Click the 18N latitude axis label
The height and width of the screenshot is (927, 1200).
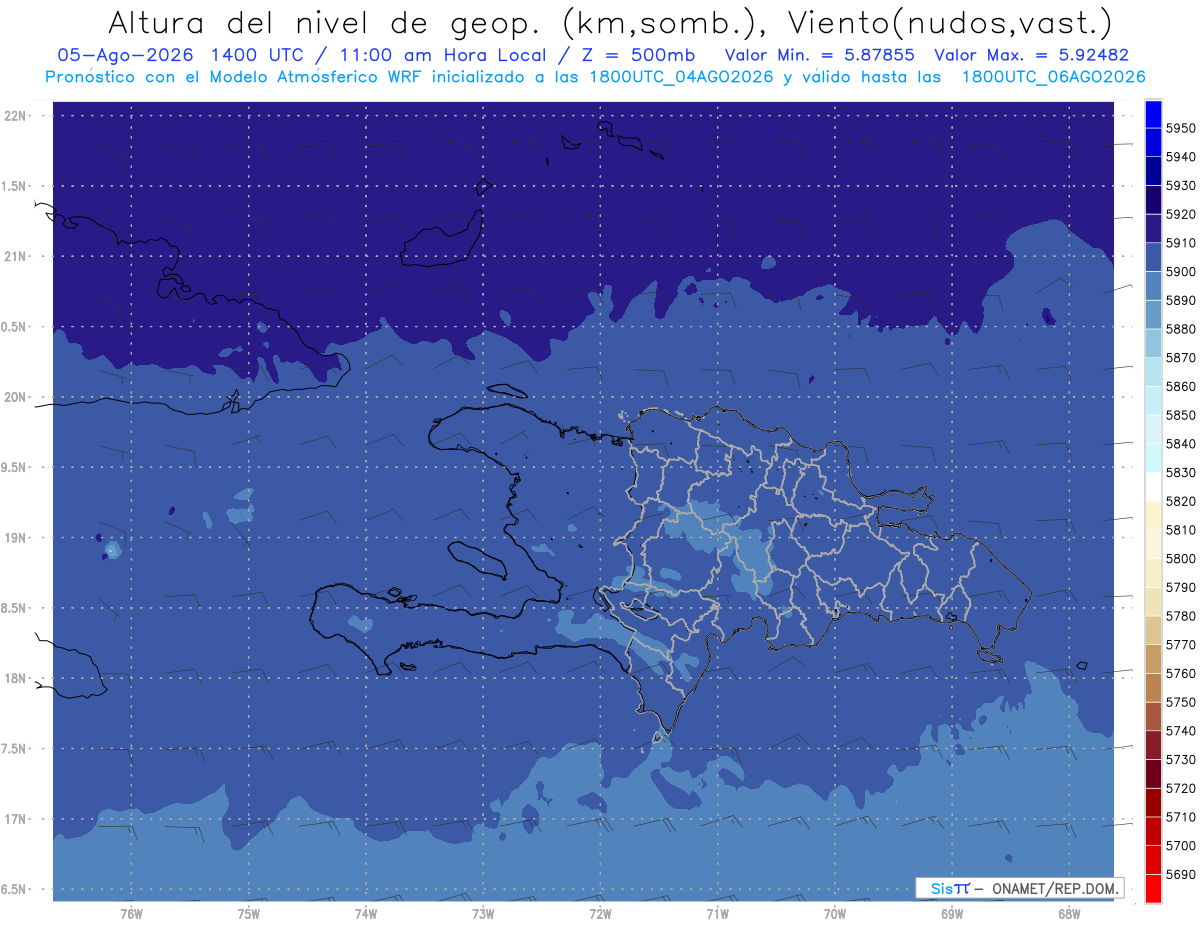pyautogui.click(x=16, y=678)
